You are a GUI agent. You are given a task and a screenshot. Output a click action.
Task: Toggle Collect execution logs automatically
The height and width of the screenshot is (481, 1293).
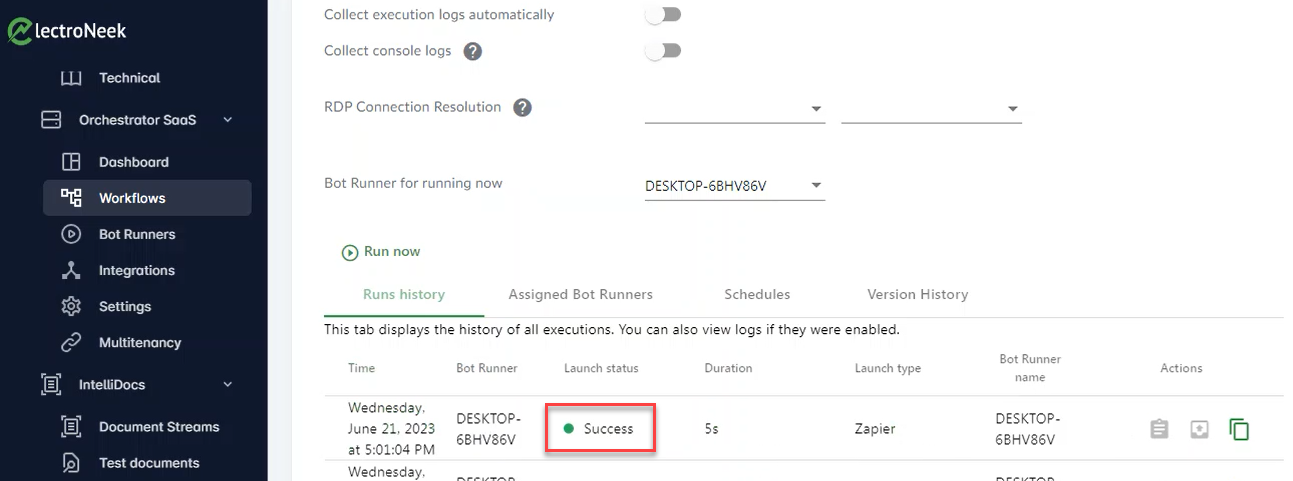pos(663,15)
